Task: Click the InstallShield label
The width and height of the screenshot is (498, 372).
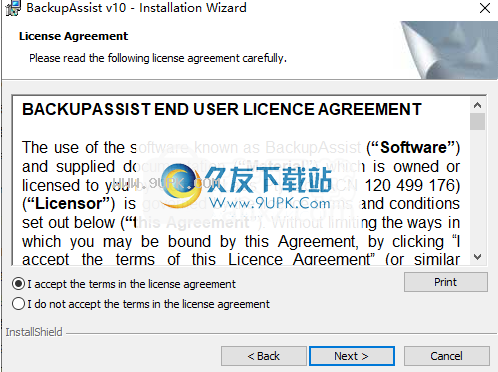Action: pos(34,332)
